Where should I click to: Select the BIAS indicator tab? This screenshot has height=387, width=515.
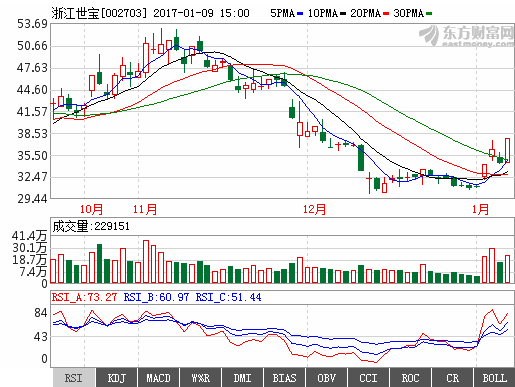284,378
